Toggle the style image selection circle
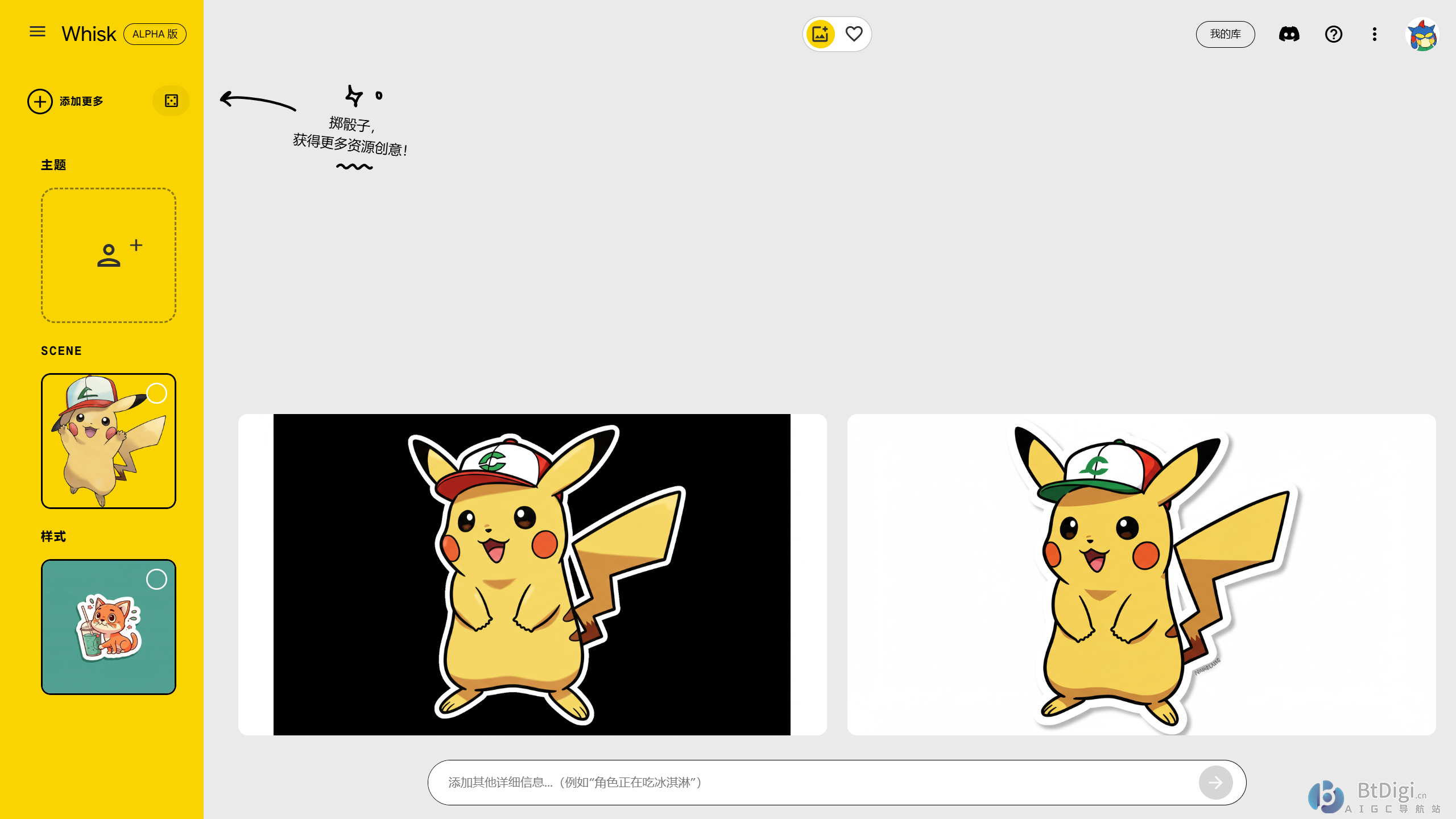1456x819 pixels. coord(156,580)
